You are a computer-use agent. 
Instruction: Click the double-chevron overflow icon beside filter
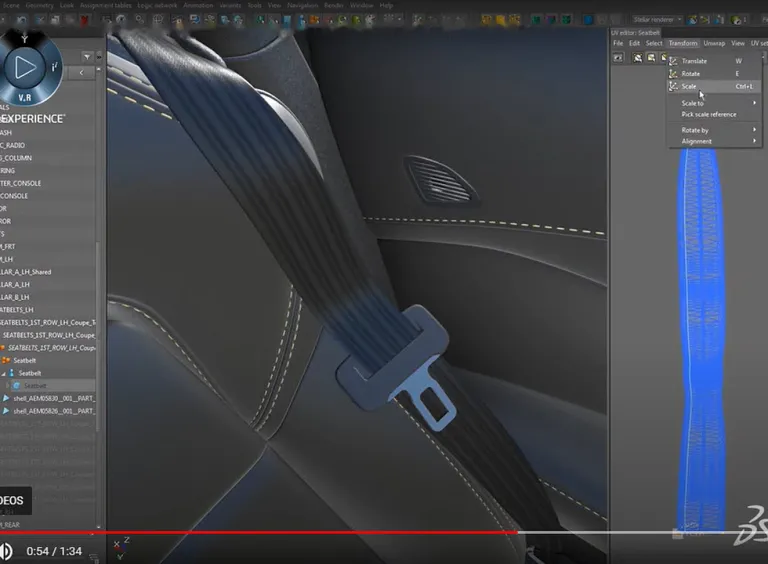(x=99, y=57)
